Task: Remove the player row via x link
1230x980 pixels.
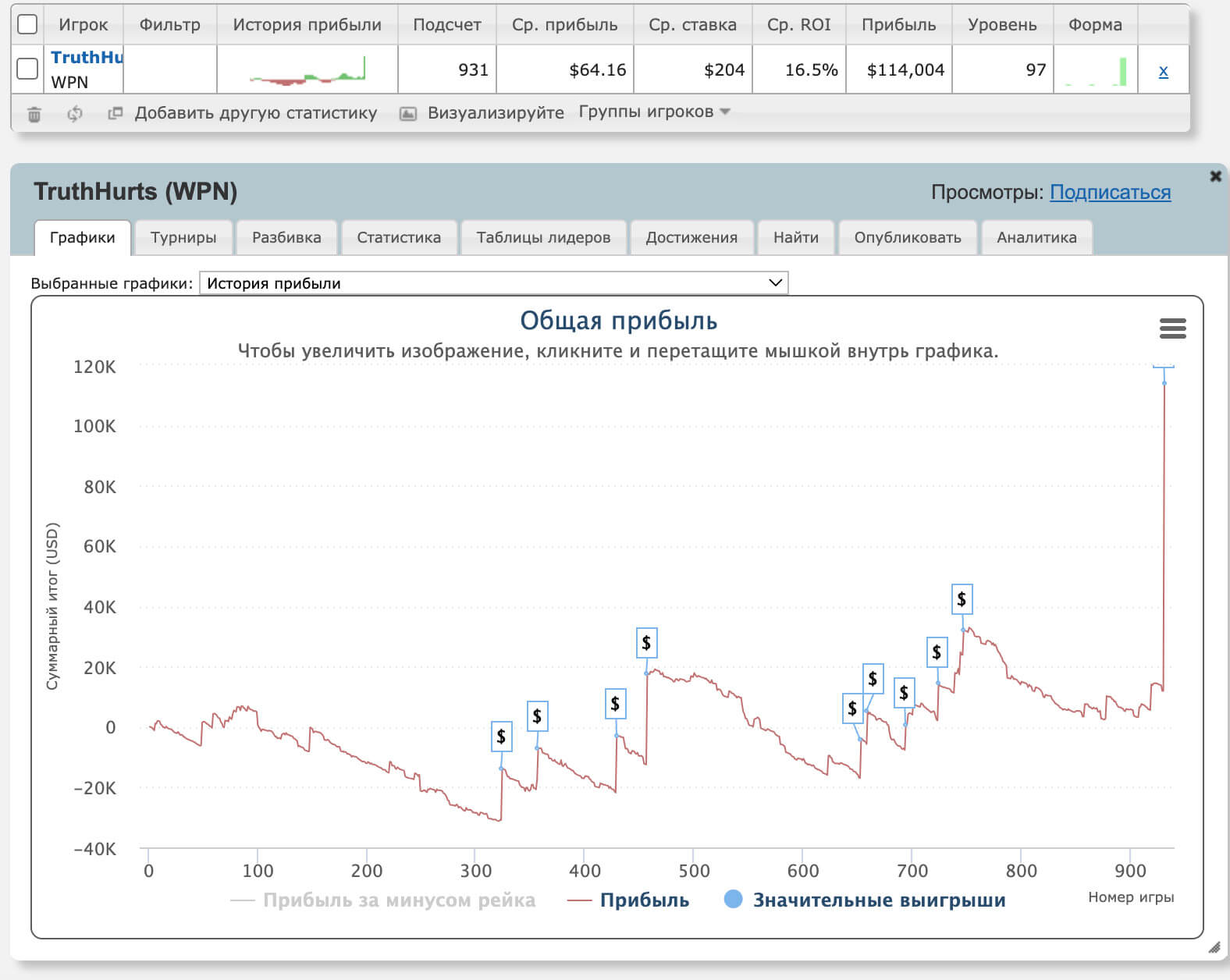Action: pos(1163,71)
